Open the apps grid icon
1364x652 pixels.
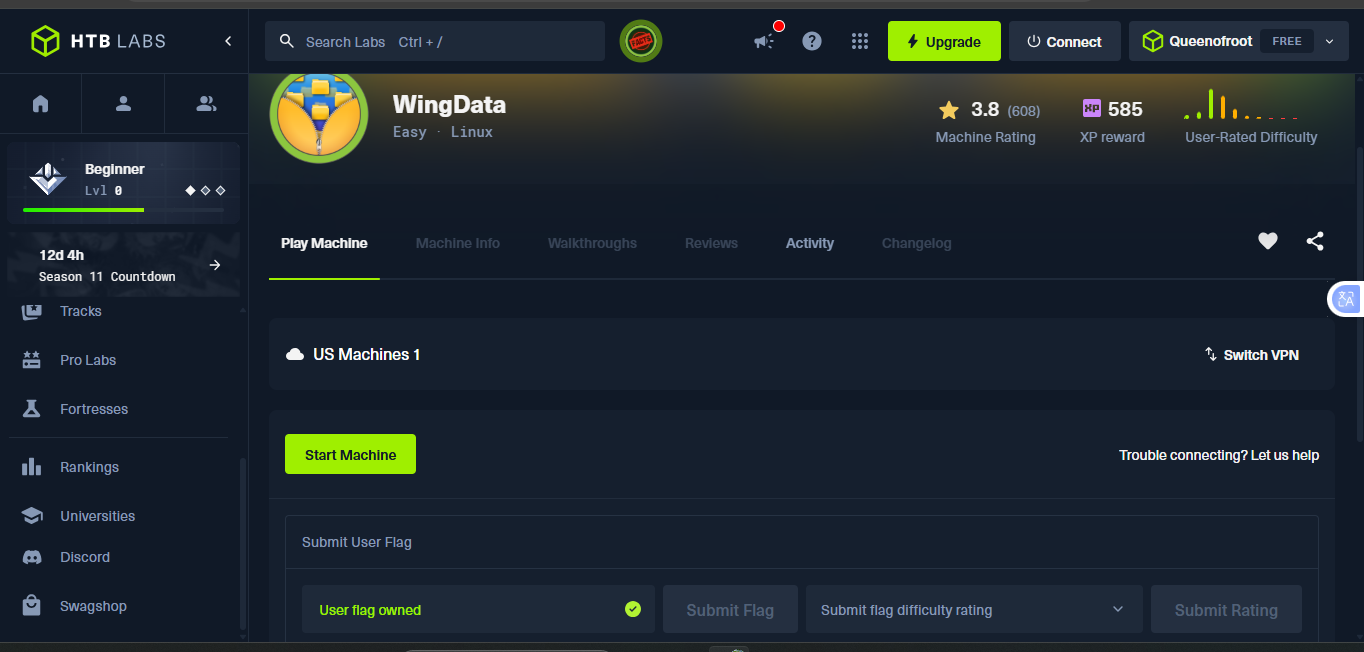pos(860,41)
